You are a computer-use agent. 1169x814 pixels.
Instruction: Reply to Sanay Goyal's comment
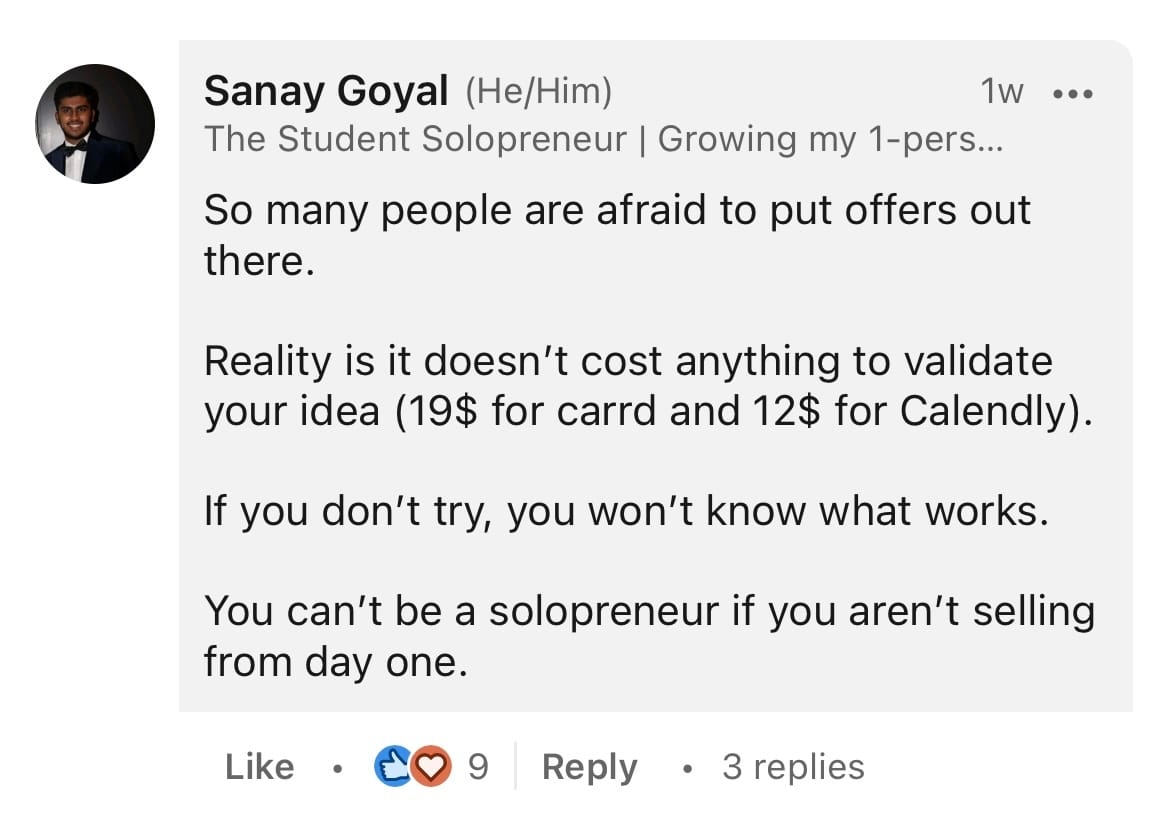pyautogui.click(x=589, y=768)
